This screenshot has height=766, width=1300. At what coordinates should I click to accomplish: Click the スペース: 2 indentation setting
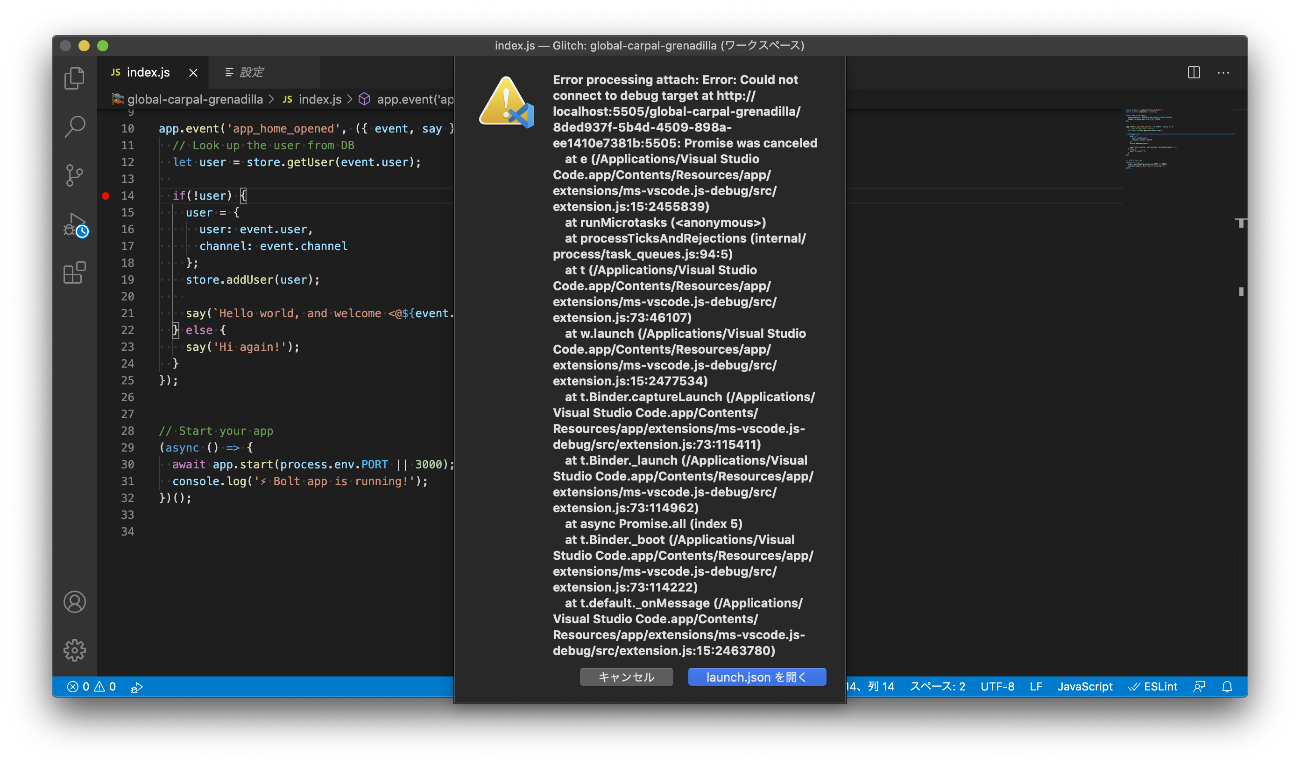[937, 687]
